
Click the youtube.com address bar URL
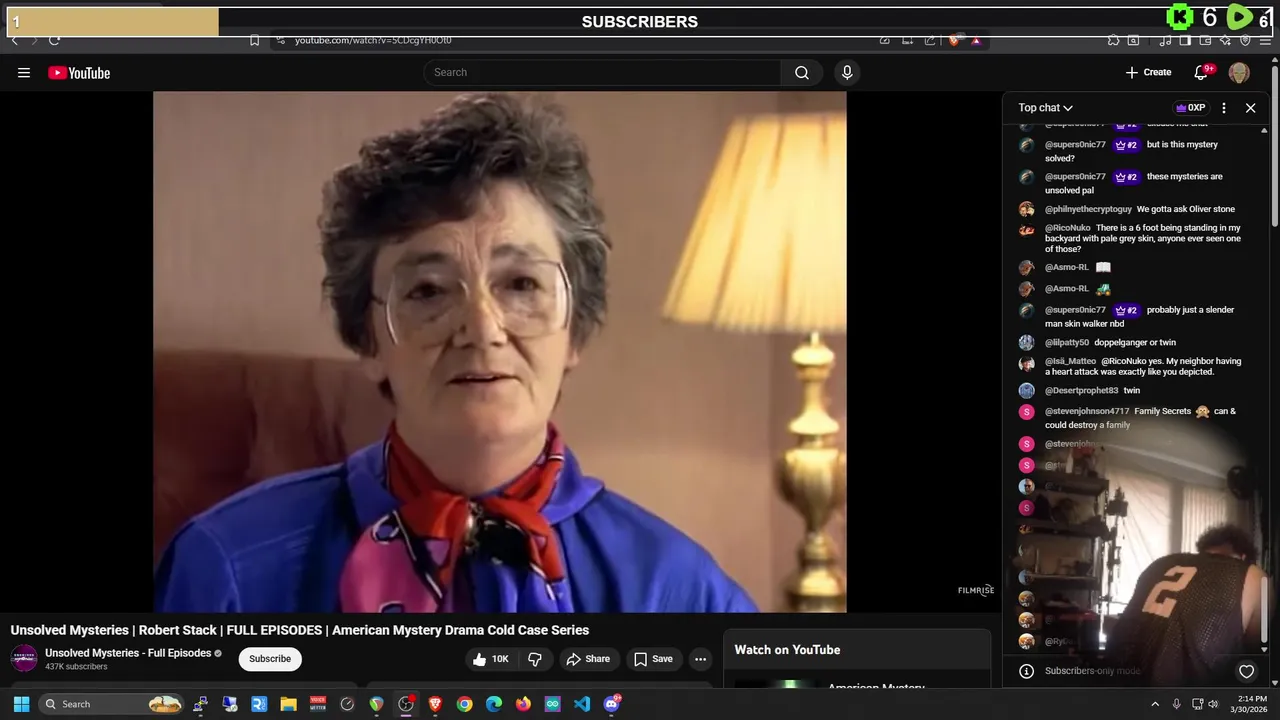click(x=373, y=40)
